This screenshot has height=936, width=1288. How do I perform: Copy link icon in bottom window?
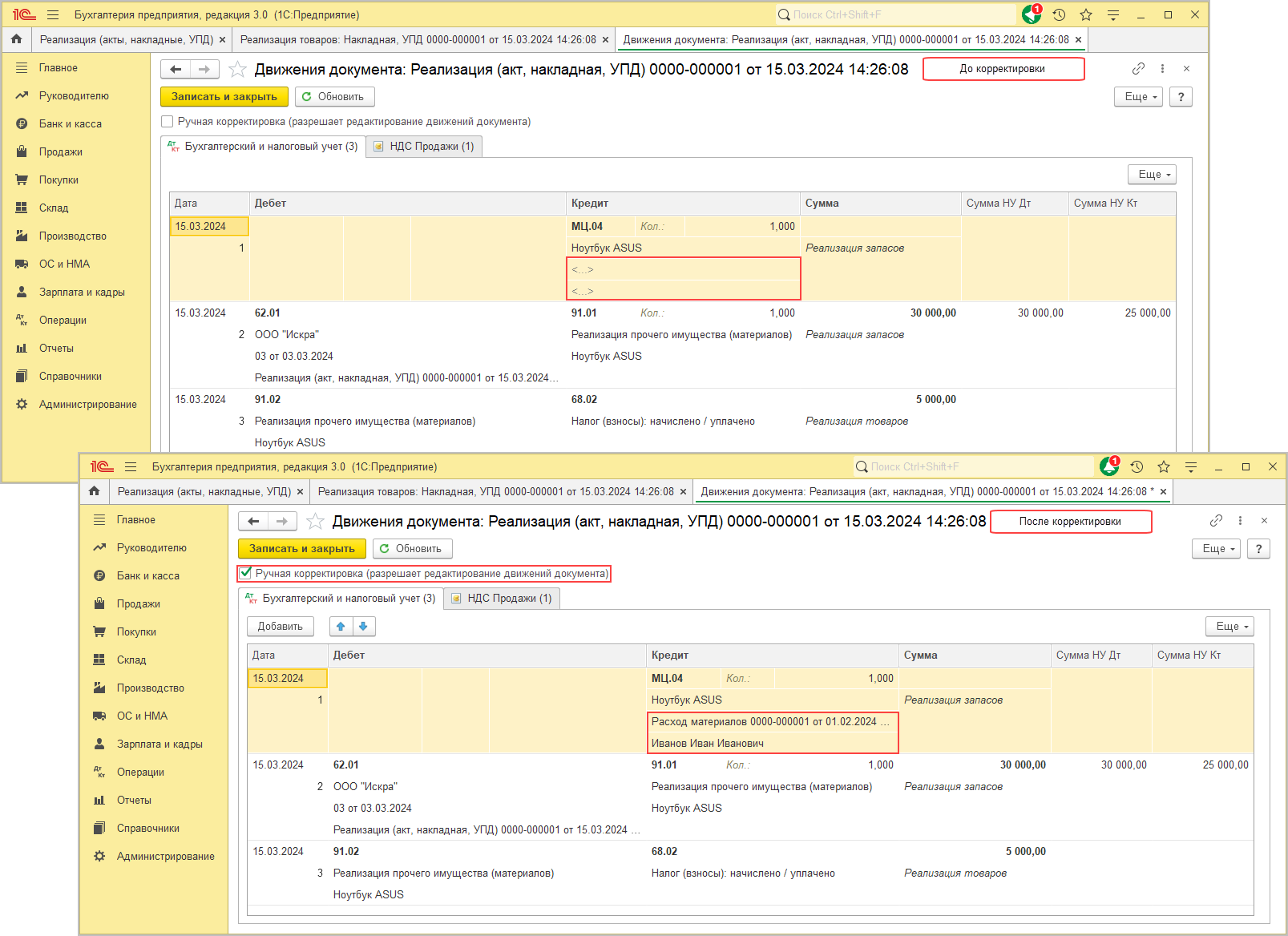tap(1216, 521)
